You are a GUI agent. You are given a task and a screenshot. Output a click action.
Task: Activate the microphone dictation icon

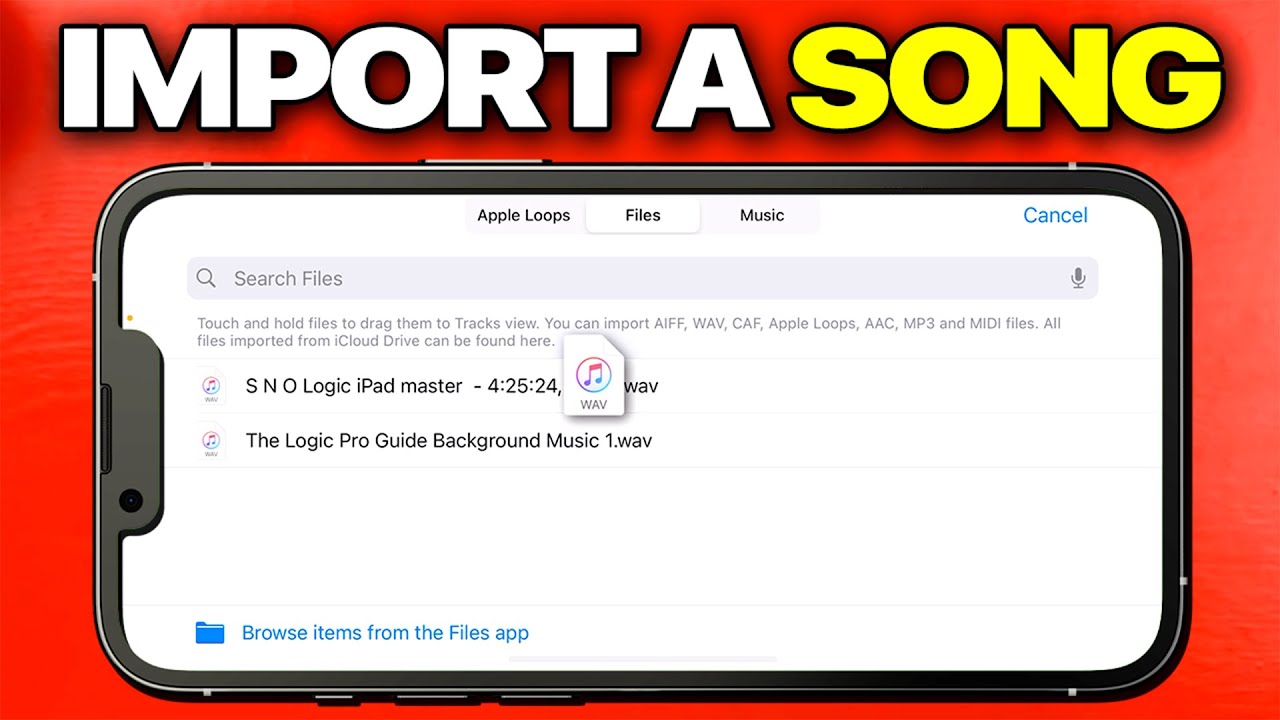tap(1078, 278)
